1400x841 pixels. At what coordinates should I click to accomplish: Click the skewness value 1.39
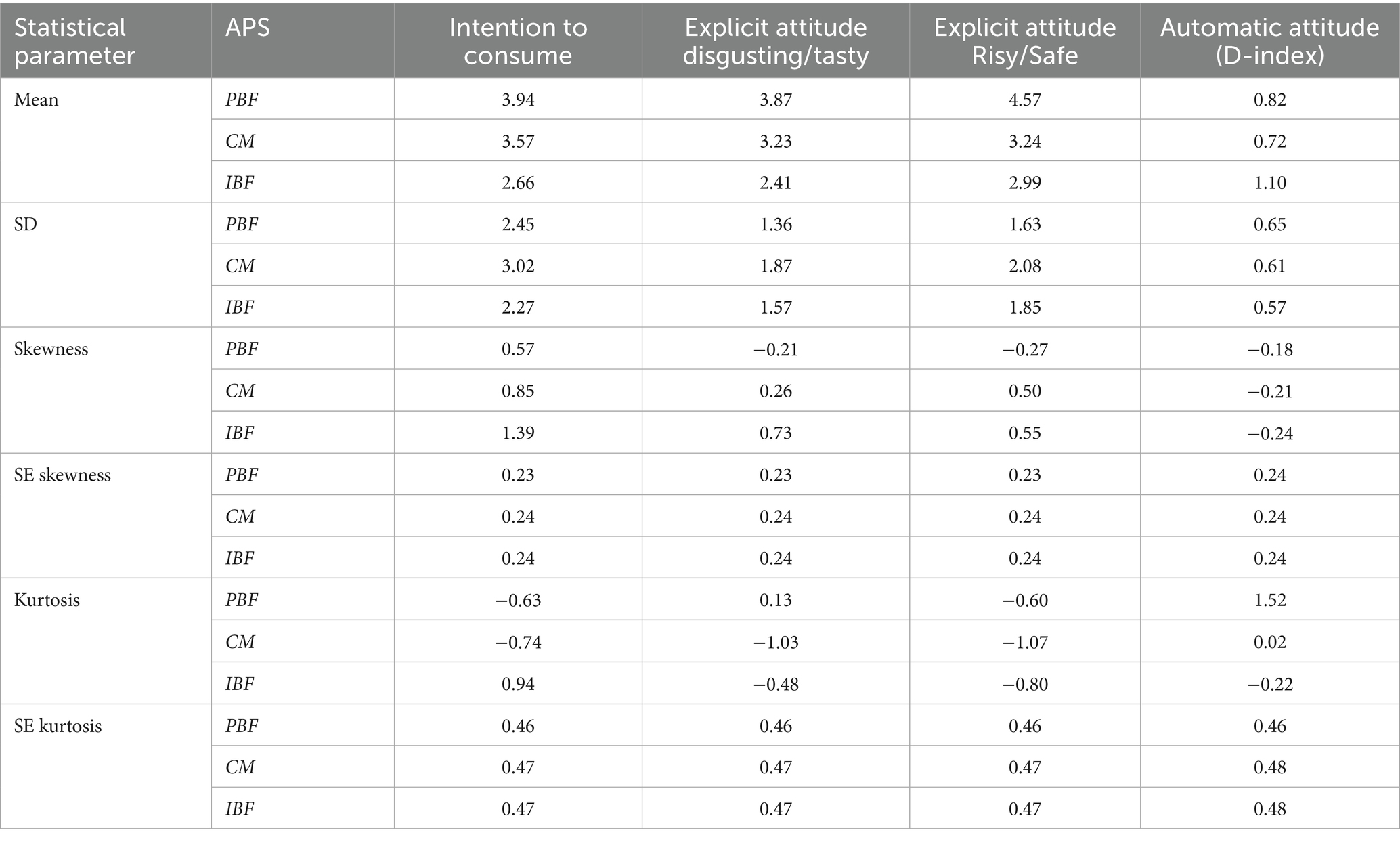(518, 433)
